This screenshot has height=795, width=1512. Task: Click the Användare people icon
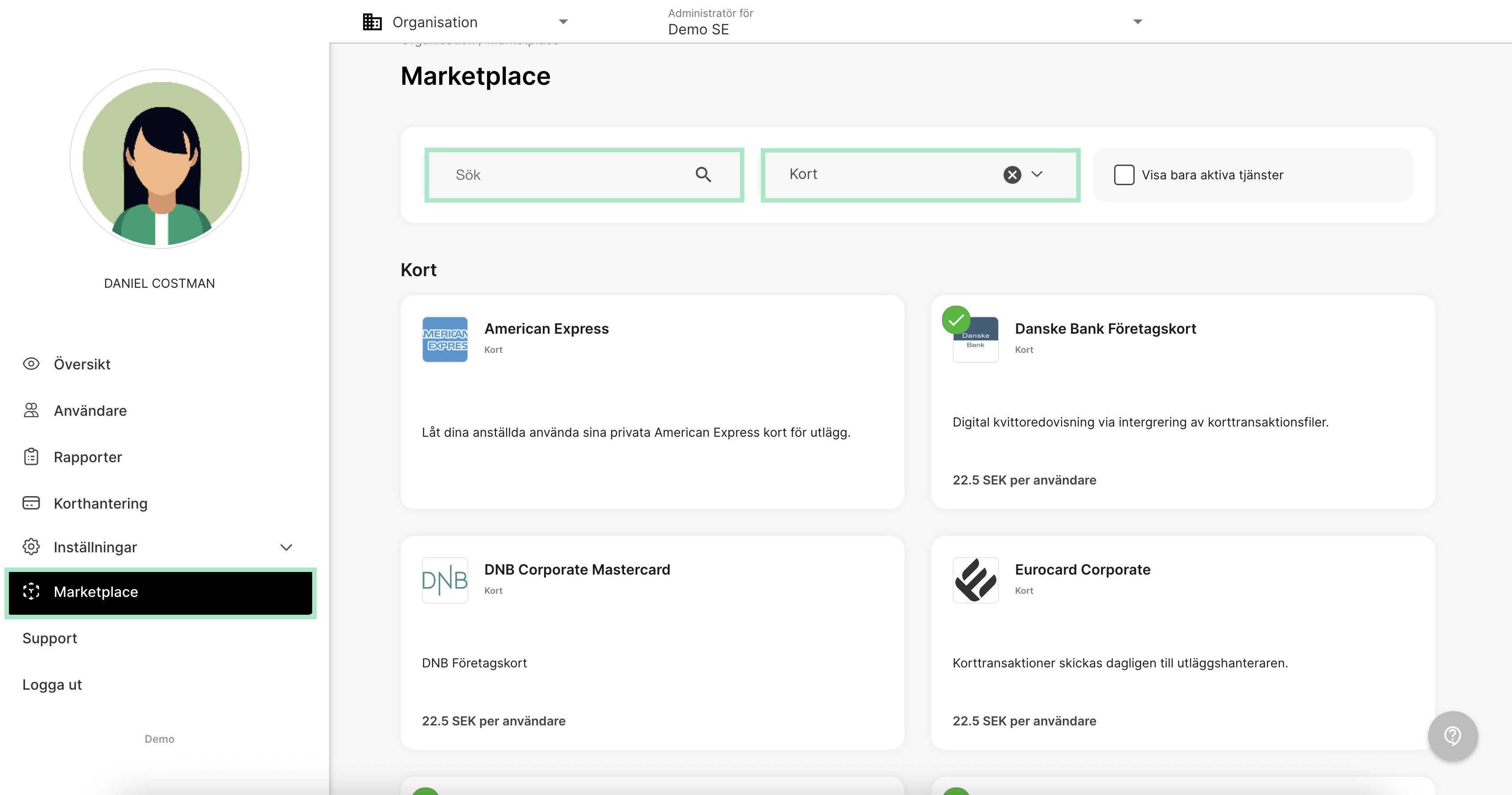click(x=31, y=410)
